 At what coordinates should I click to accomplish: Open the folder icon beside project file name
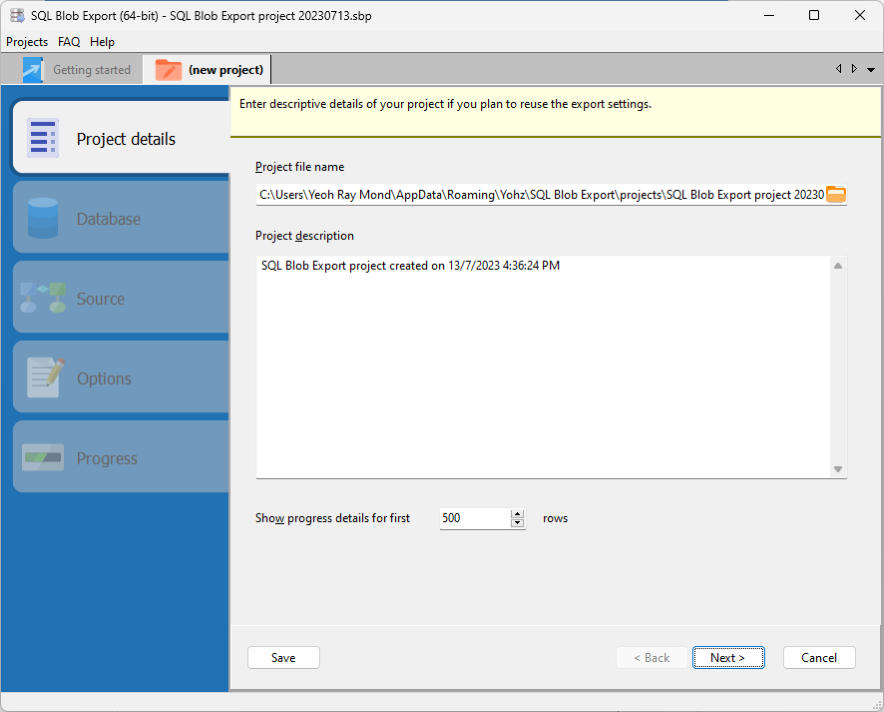836,194
